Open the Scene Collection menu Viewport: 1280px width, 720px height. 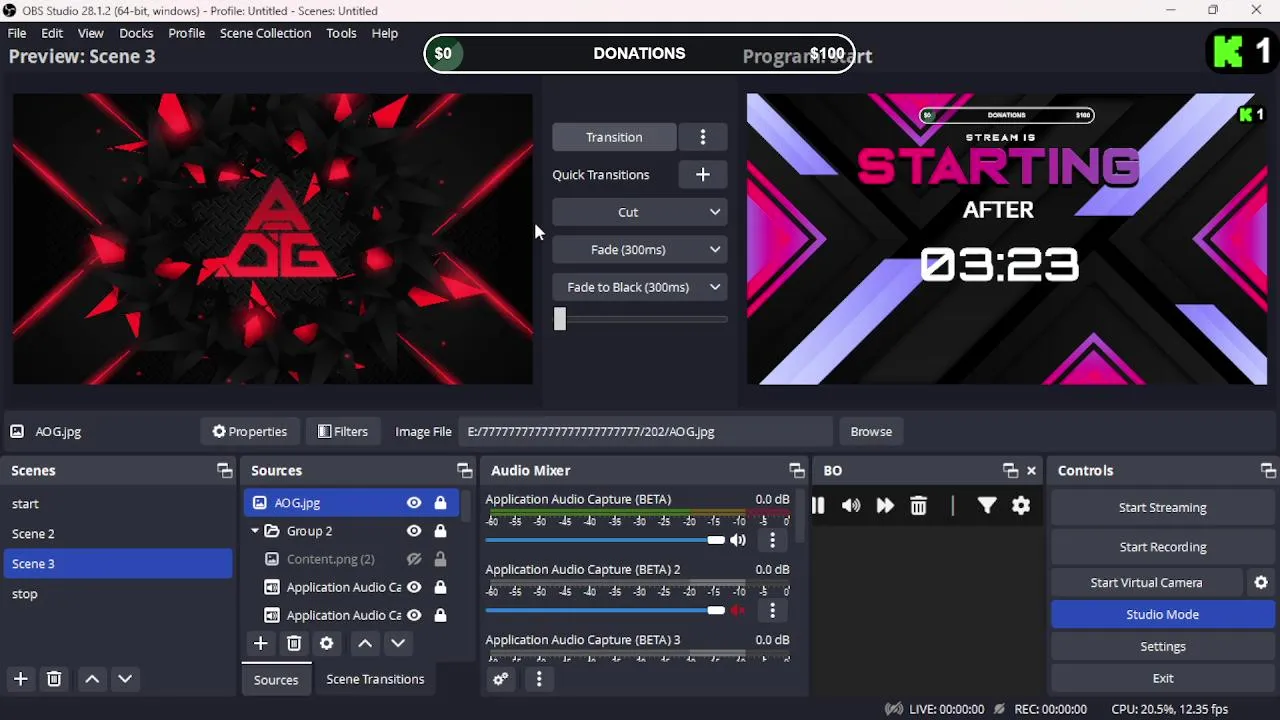pos(266,33)
